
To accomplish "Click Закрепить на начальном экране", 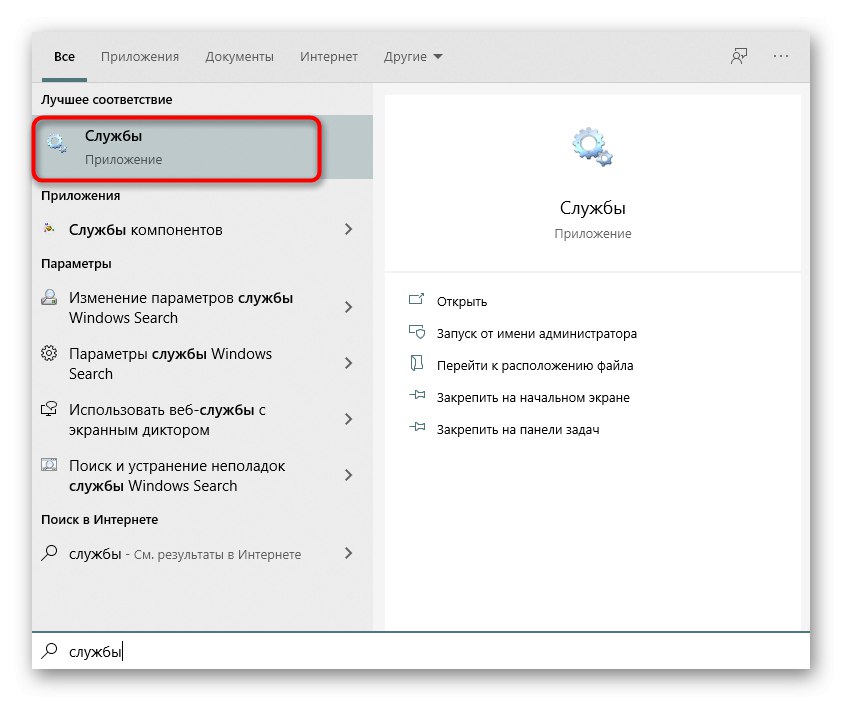I will pos(534,397).
